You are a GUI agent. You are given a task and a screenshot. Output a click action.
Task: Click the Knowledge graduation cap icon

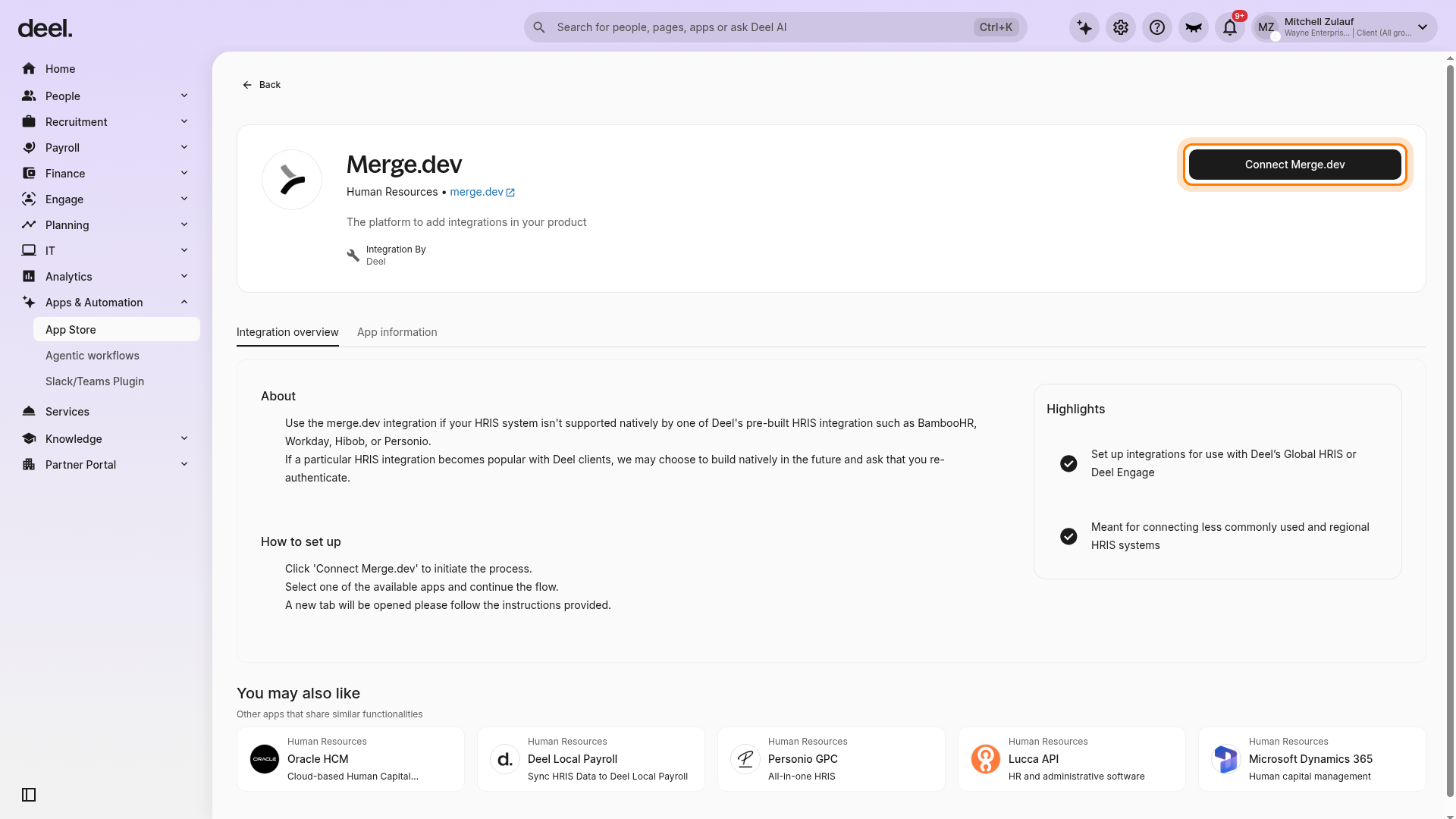[29, 439]
